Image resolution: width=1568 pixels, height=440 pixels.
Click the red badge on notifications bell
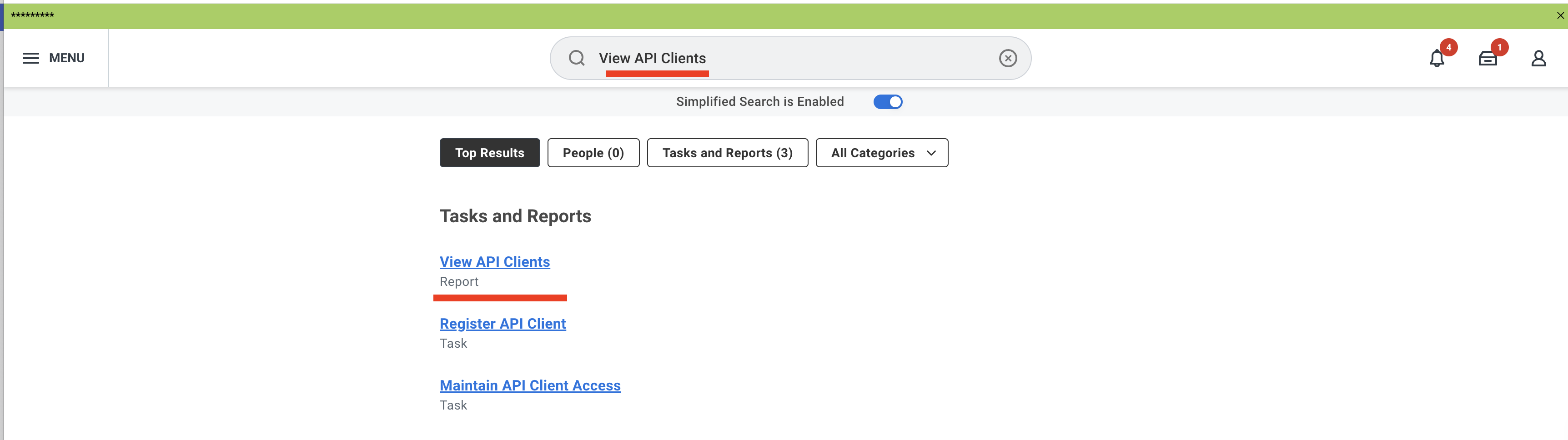pos(1448,47)
